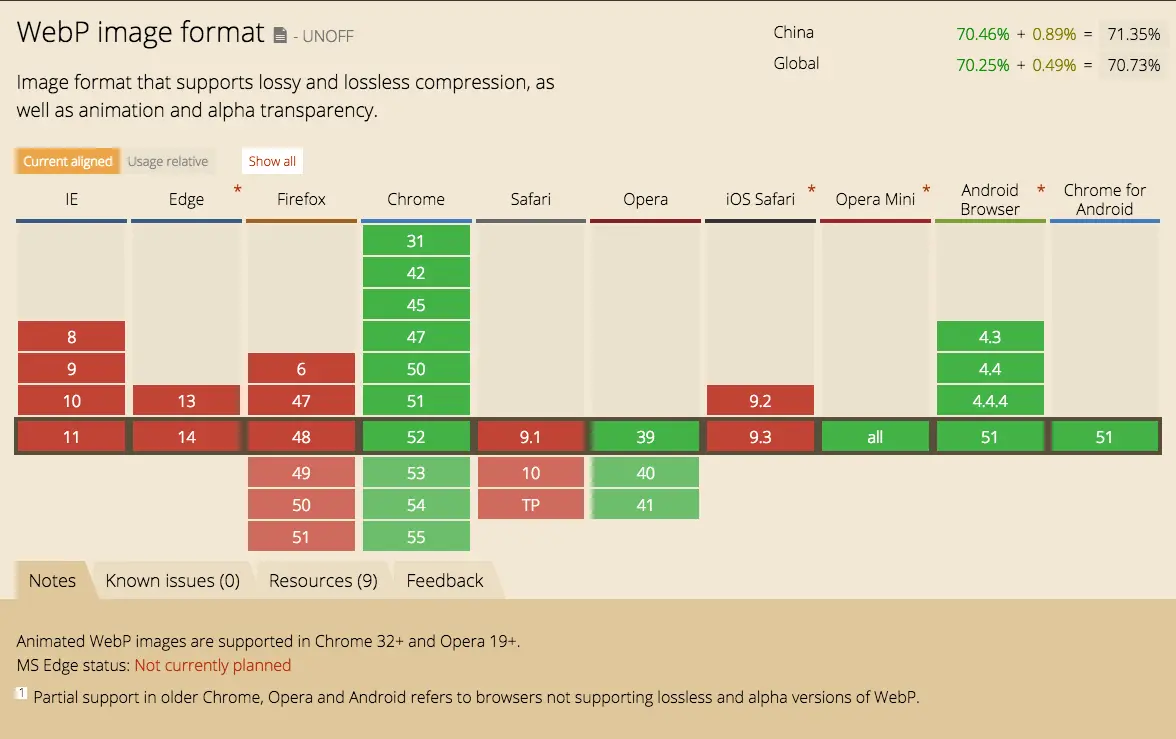The image size is (1176, 739).
Task: Click the document icon beside WebP image format title
Action: [x=280, y=35]
